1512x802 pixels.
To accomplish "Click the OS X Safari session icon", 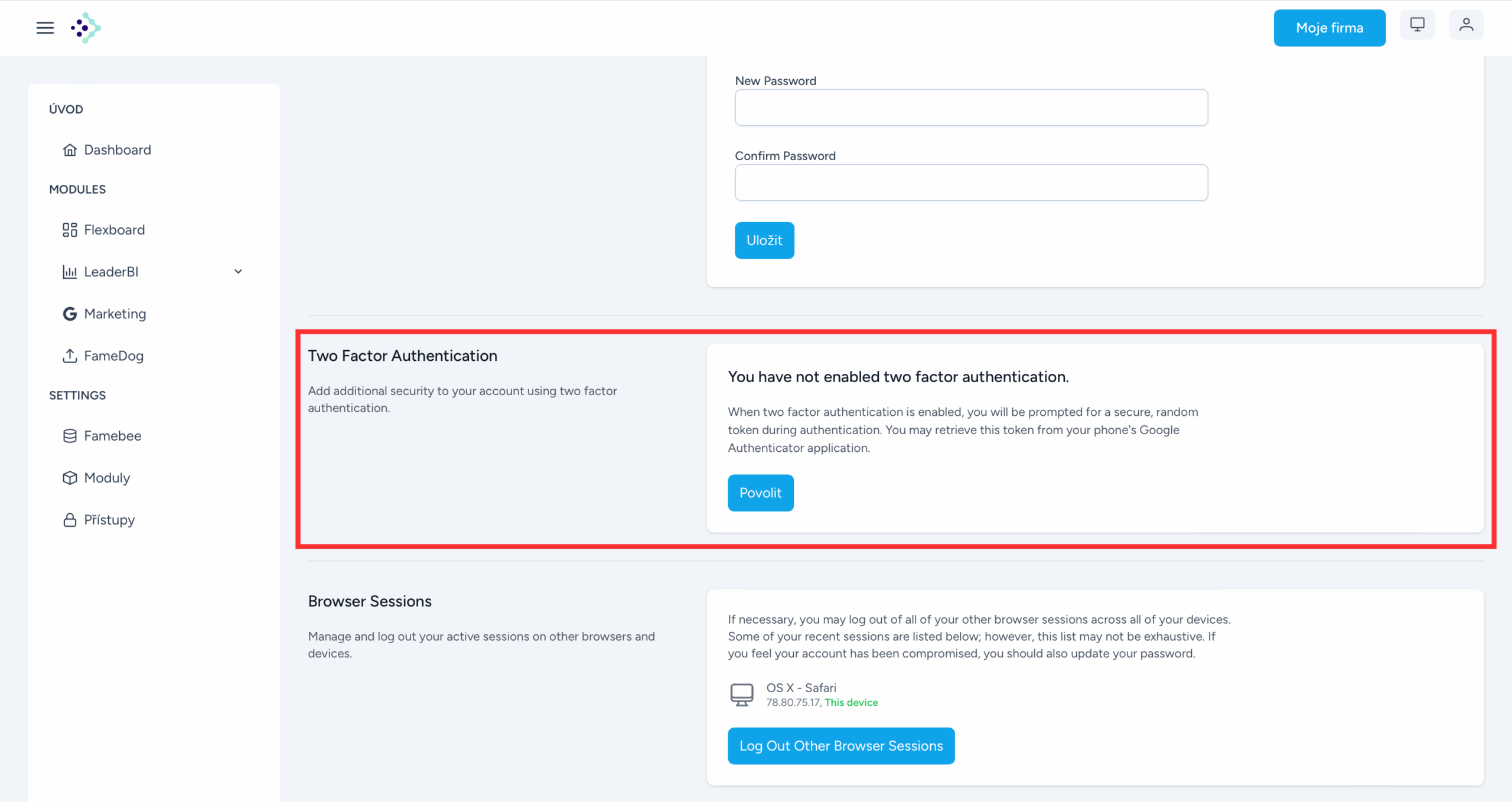I will point(742,695).
